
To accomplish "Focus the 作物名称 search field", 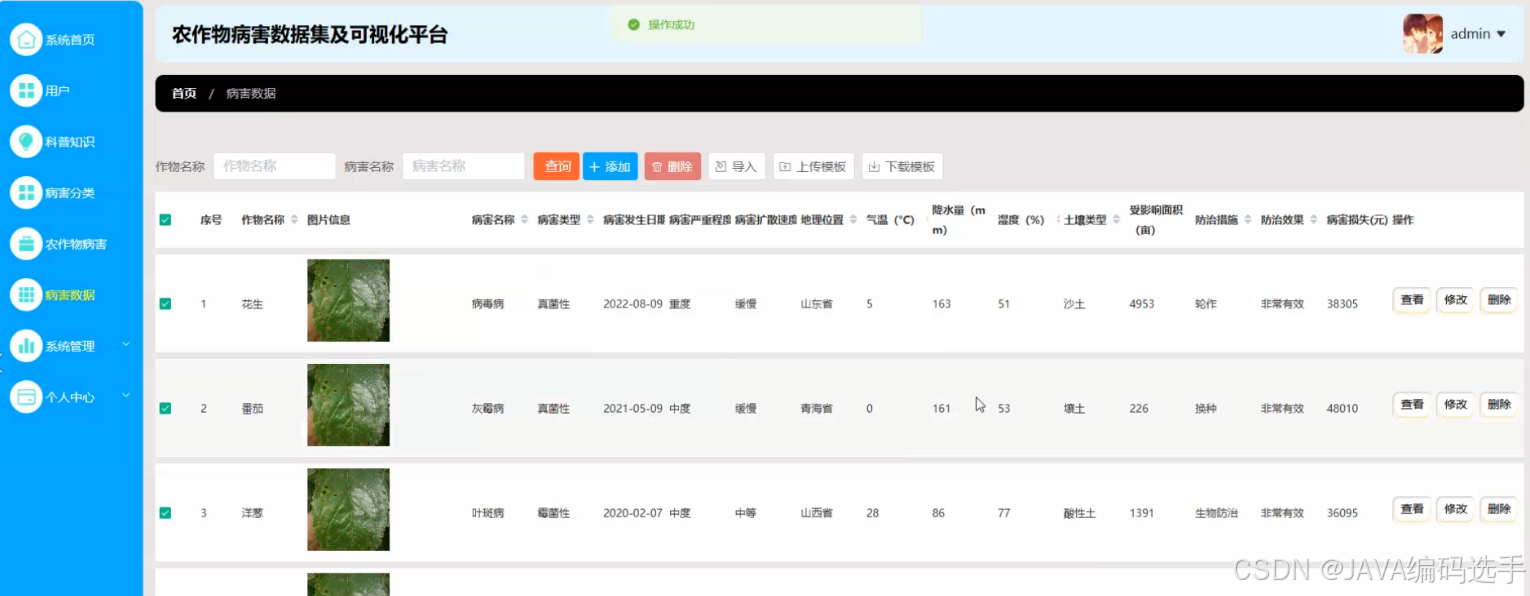I will [x=274, y=166].
